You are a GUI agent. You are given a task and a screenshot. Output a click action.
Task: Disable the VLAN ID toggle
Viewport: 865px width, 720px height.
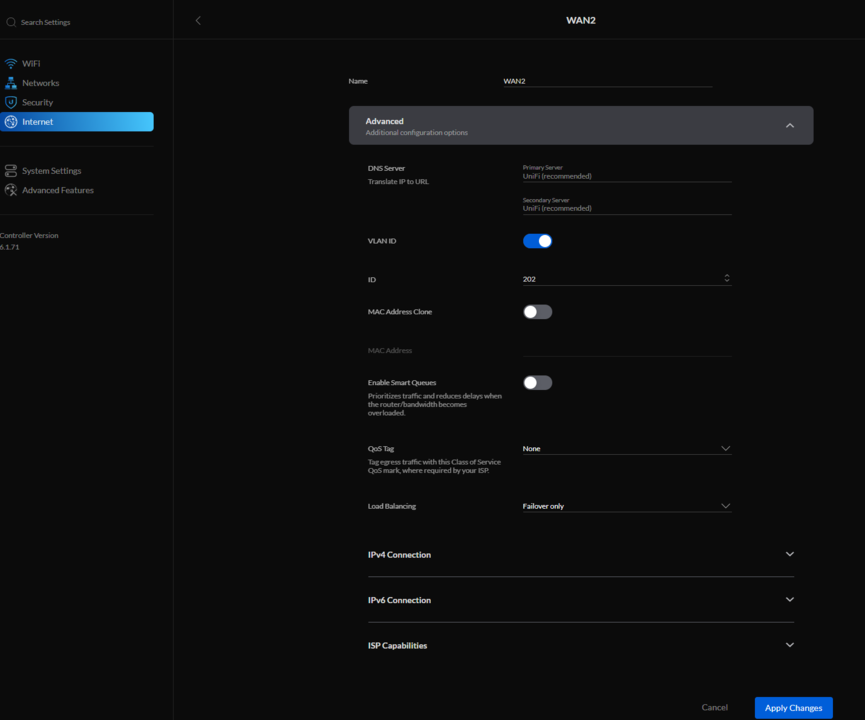click(x=537, y=241)
